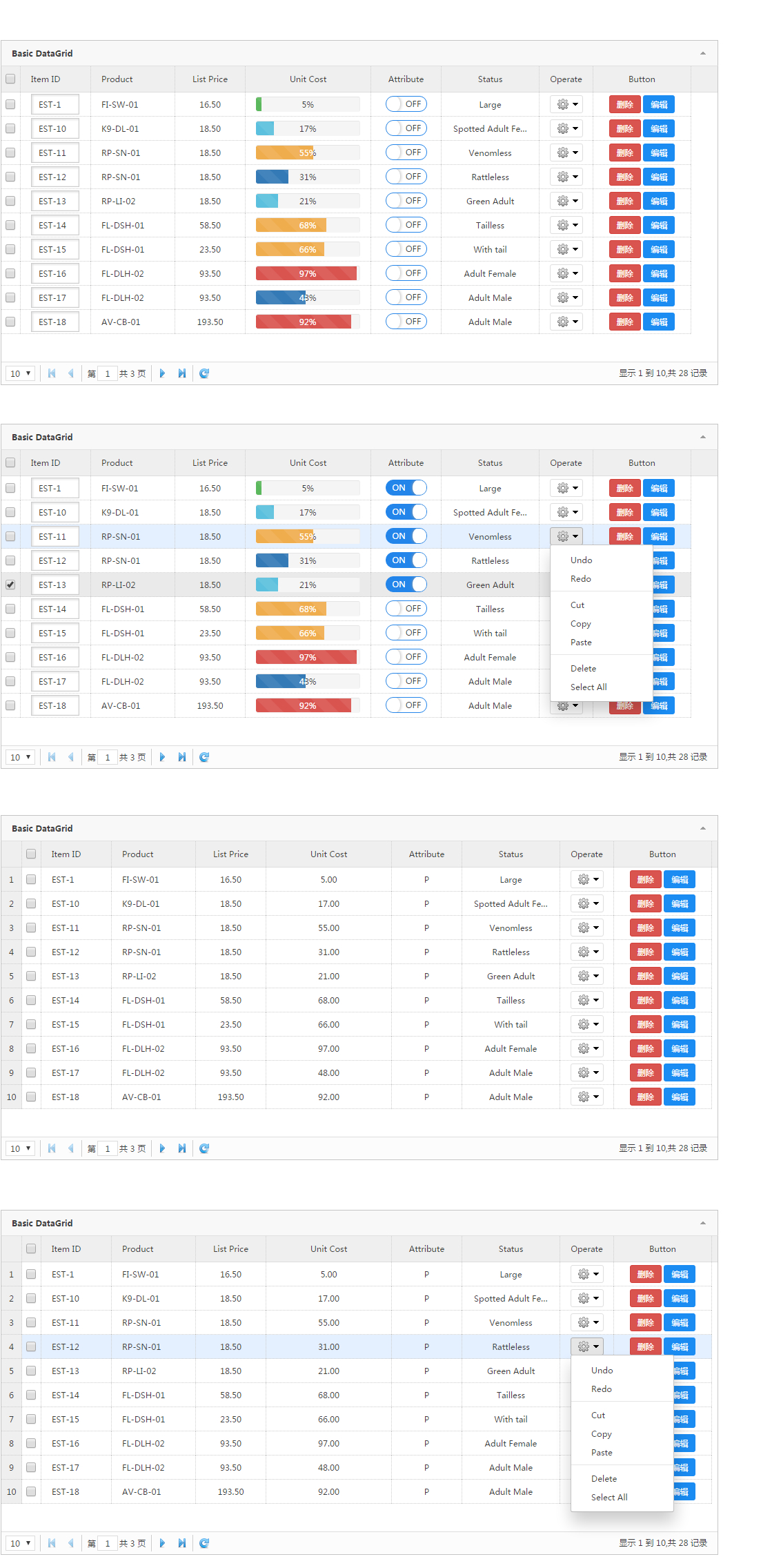Refresh the fourth grid using the pager icon
781x1568 pixels.
click(x=204, y=1543)
